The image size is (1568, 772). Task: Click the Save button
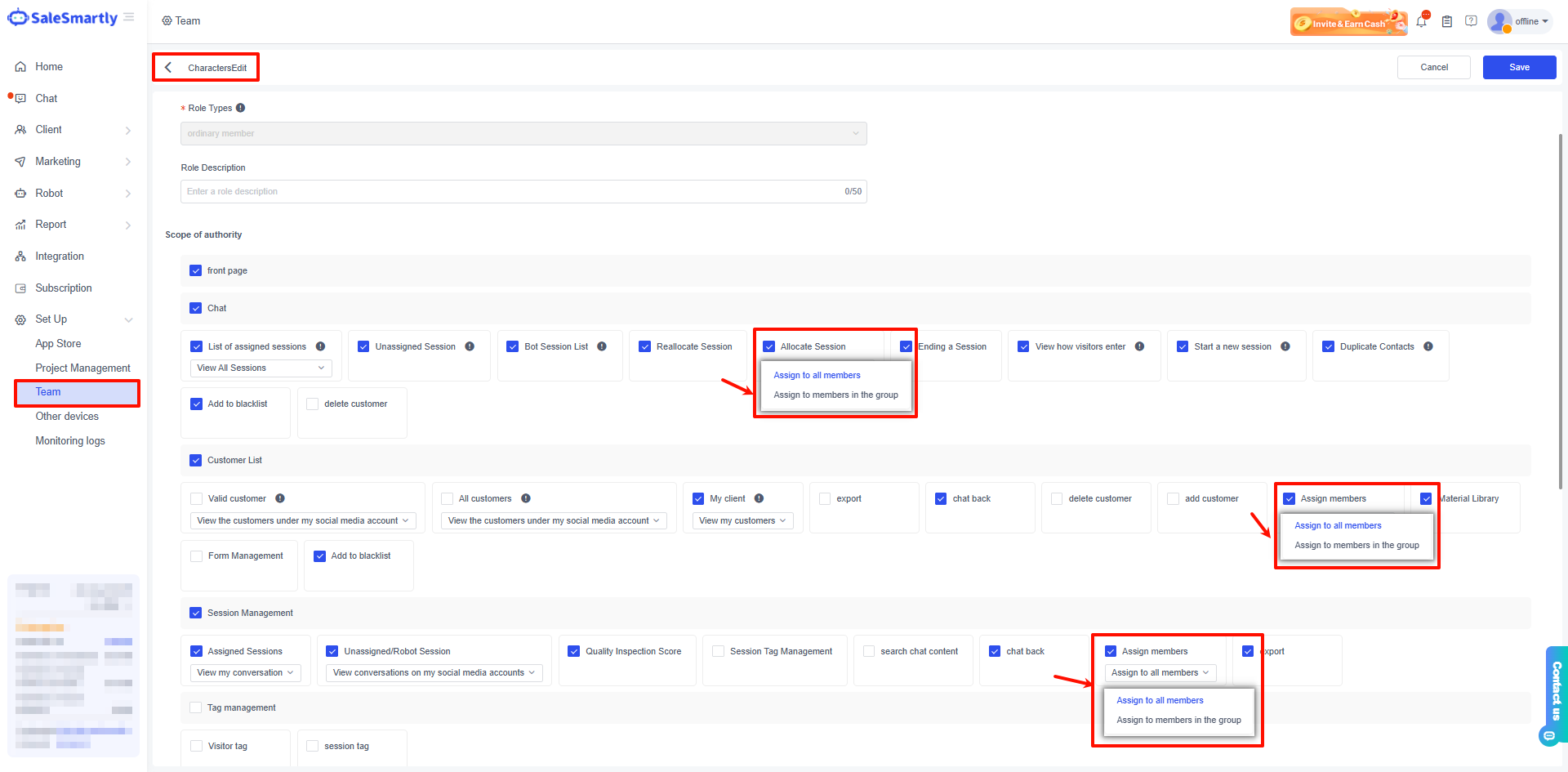coord(1519,67)
